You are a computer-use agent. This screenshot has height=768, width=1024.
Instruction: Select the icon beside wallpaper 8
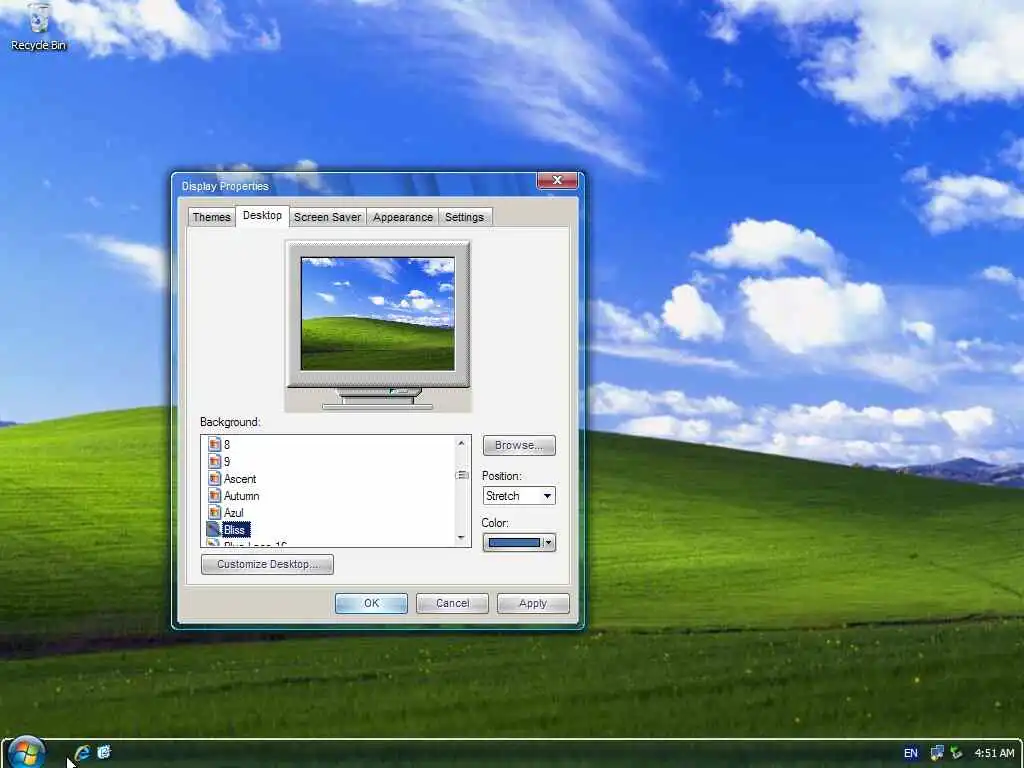tap(214, 444)
